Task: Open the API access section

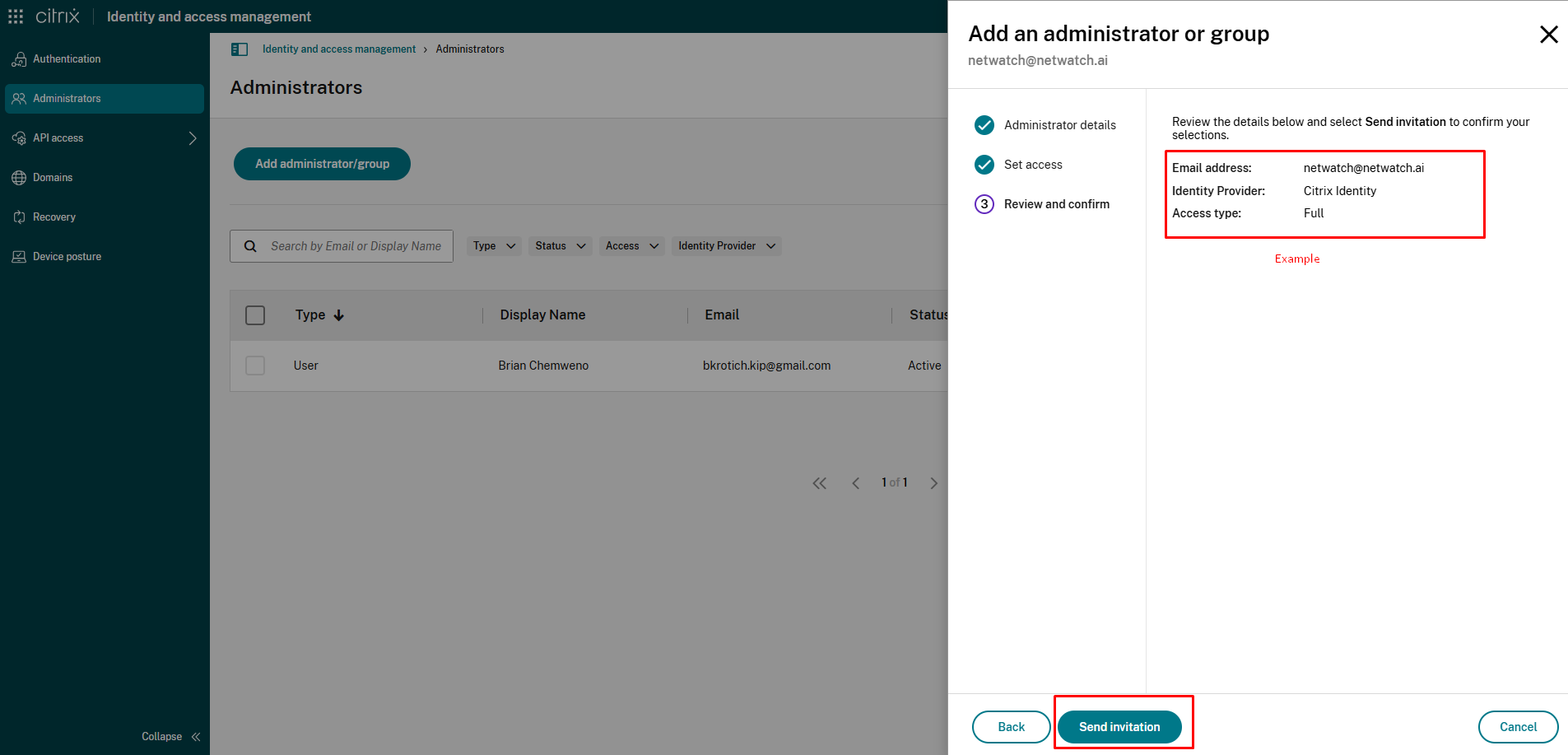Action: click(x=58, y=137)
